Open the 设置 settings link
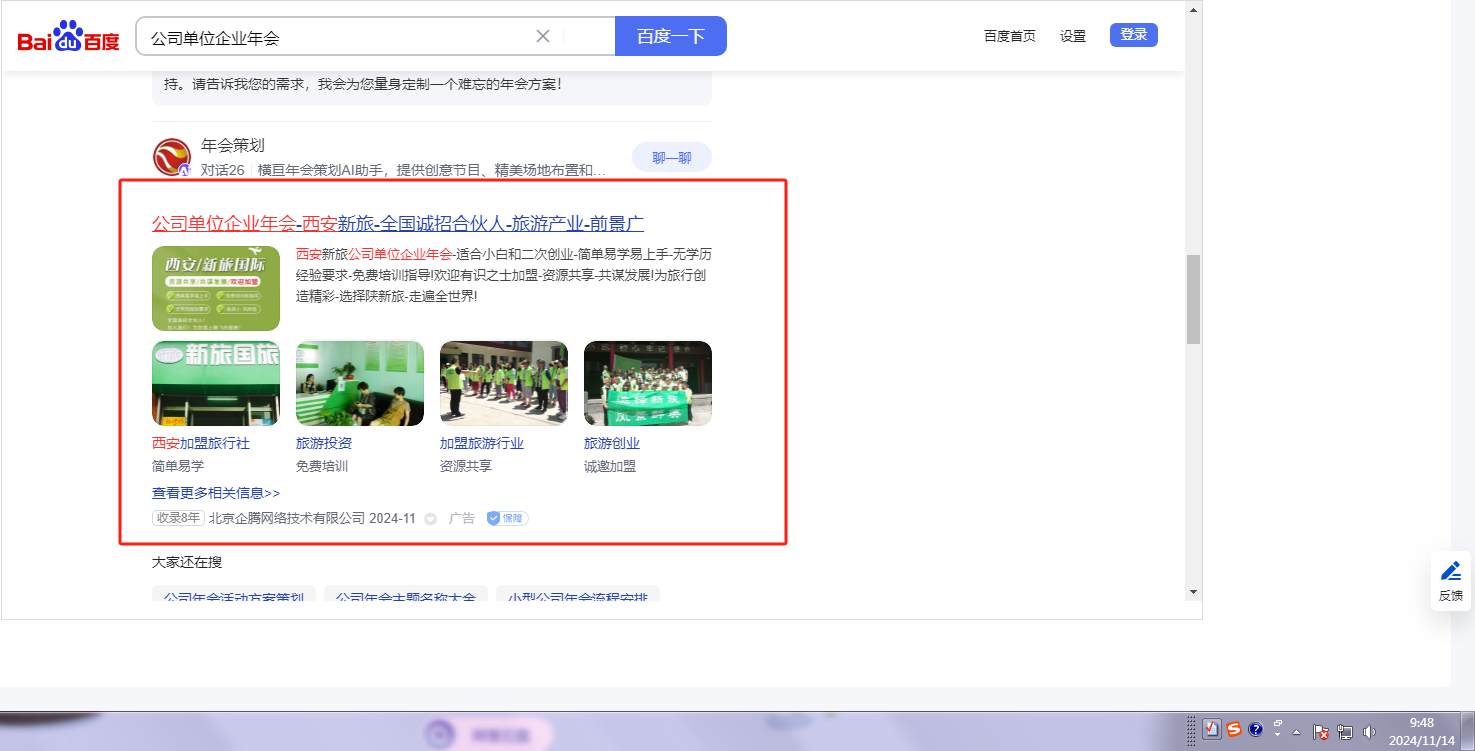The height and width of the screenshot is (751, 1475). tap(1073, 36)
